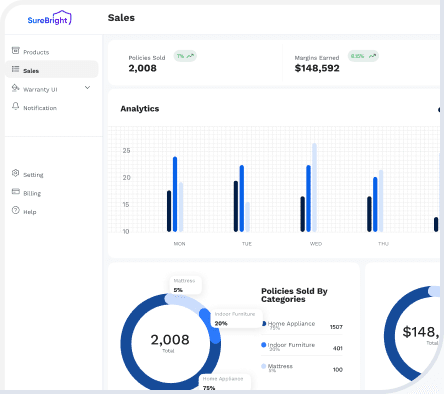Click the Analytics heading
444x394 pixels.
pos(140,109)
